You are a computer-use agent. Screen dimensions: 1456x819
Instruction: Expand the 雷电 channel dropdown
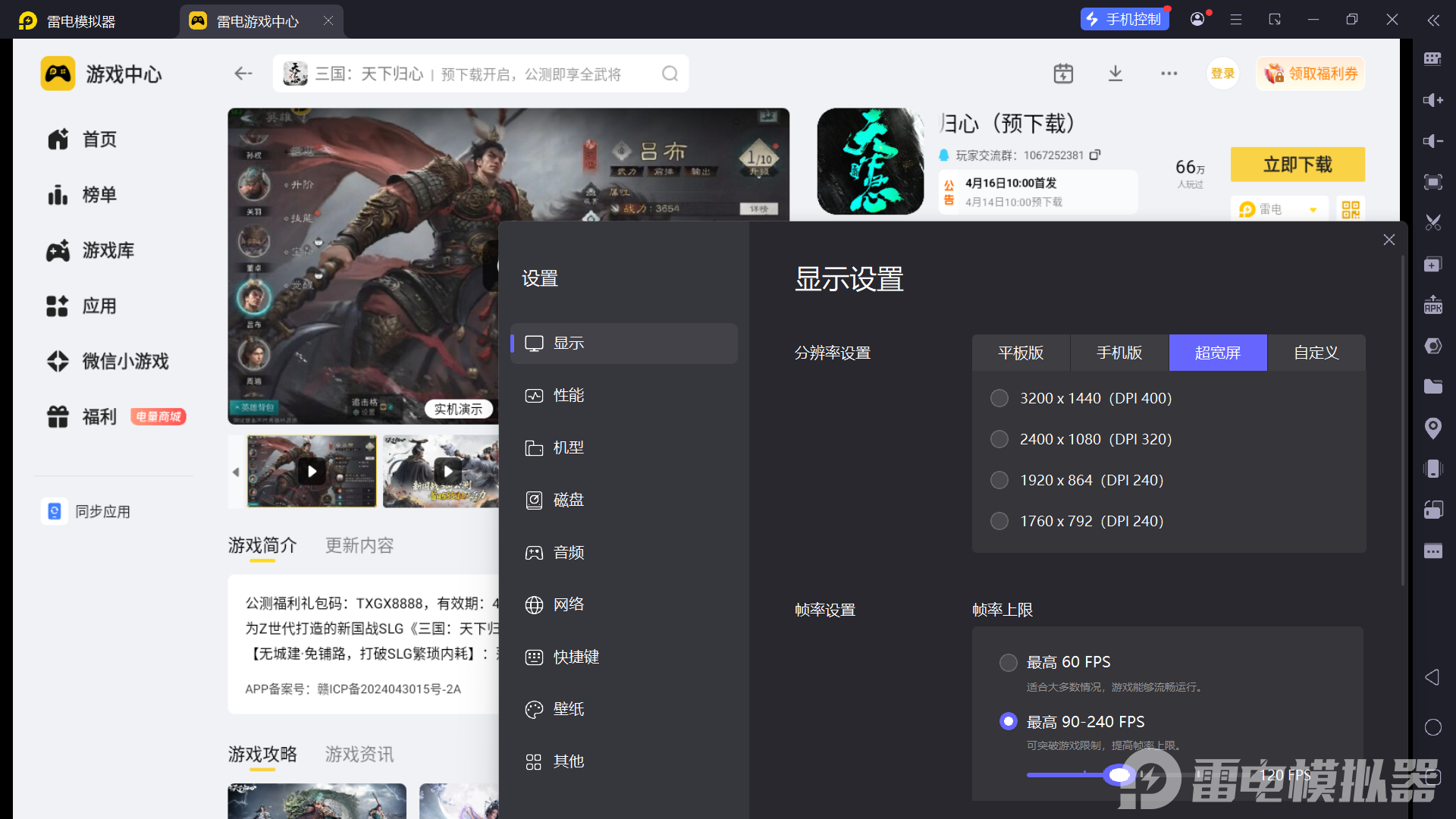[1313, 209]
